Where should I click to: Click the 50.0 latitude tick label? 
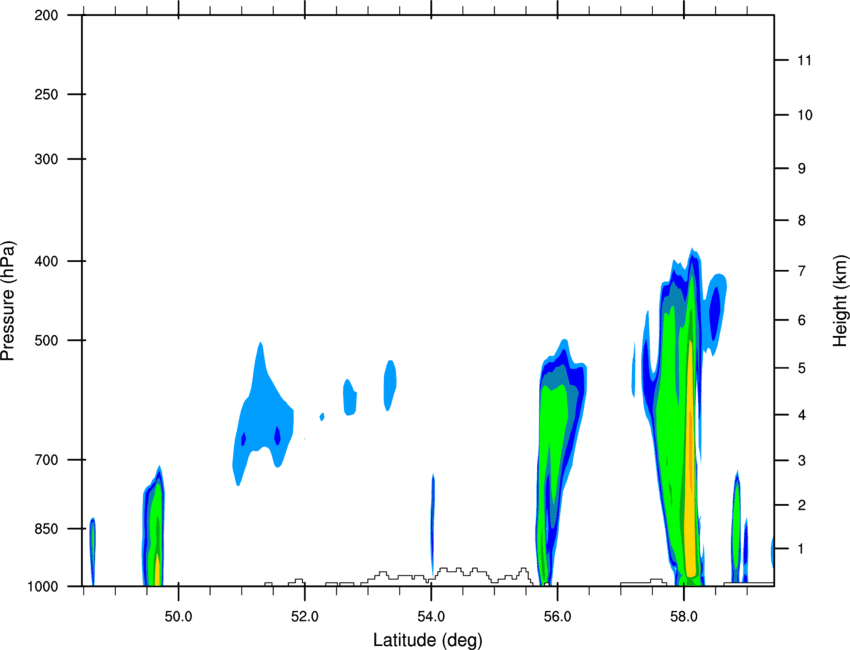click(178, 617)
